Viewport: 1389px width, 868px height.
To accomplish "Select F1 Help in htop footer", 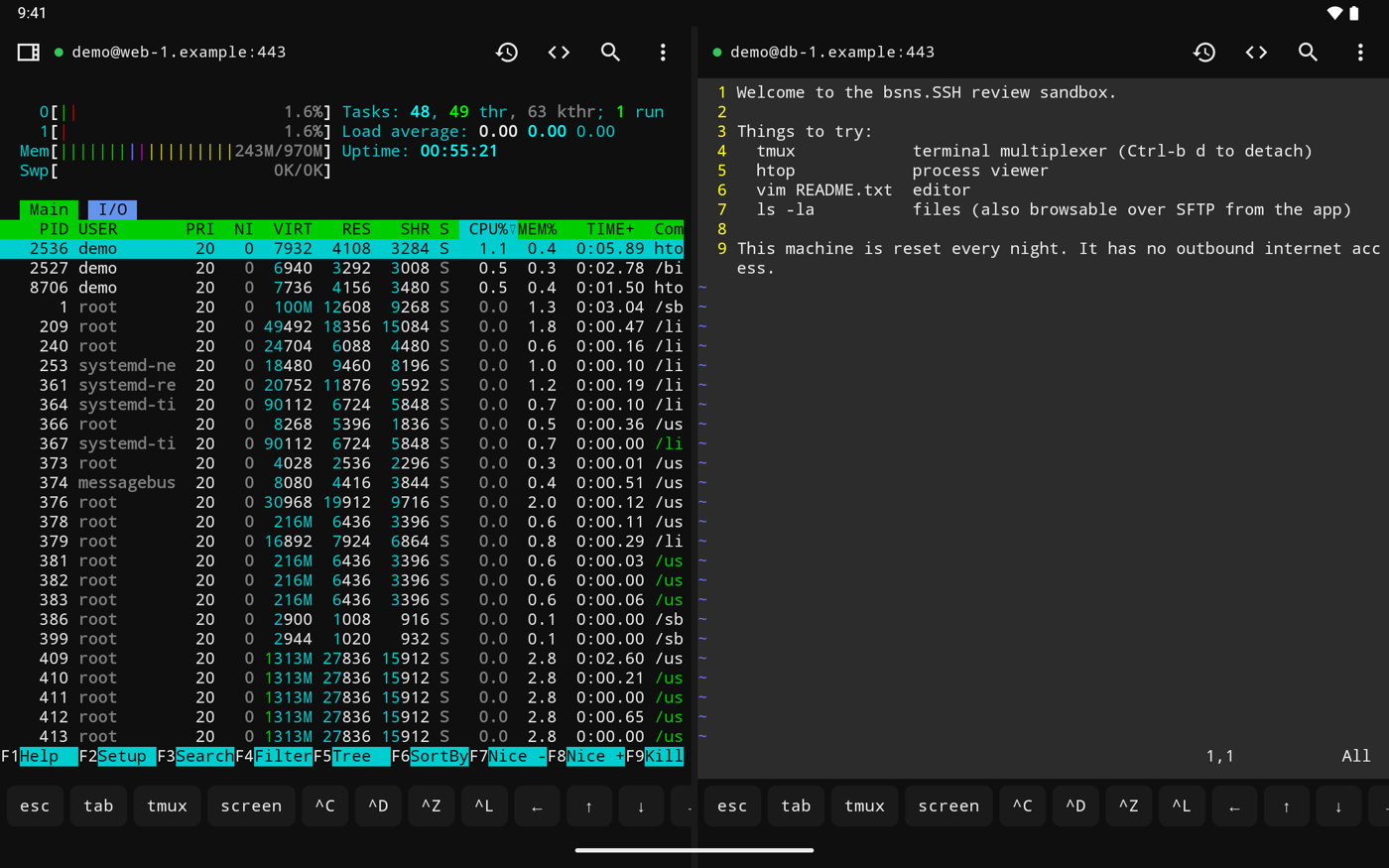I will (x=39, y=756).
